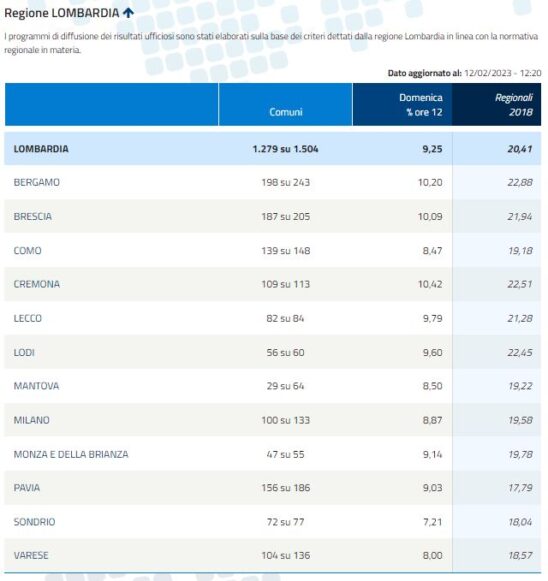Click the Domenica % ore 12 header
This screenshot has width=548, height=581.
[402, 104]
